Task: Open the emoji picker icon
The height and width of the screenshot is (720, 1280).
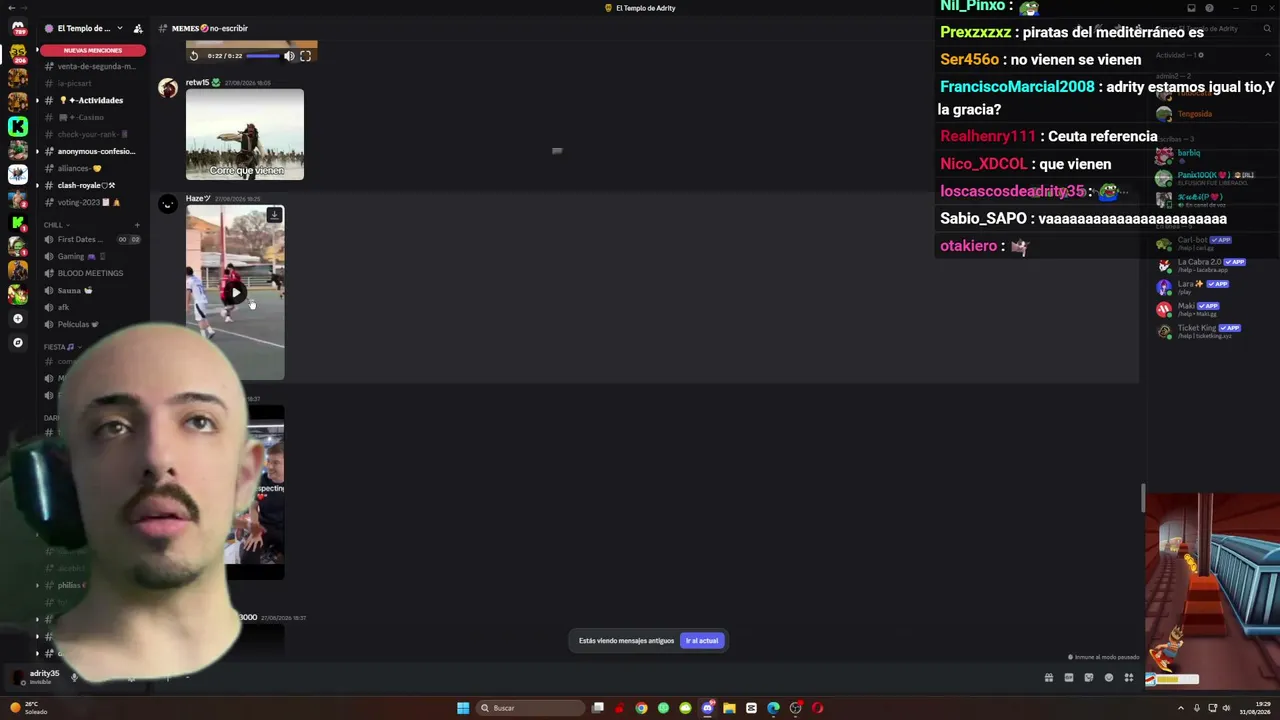Action: click(1109, 678)
